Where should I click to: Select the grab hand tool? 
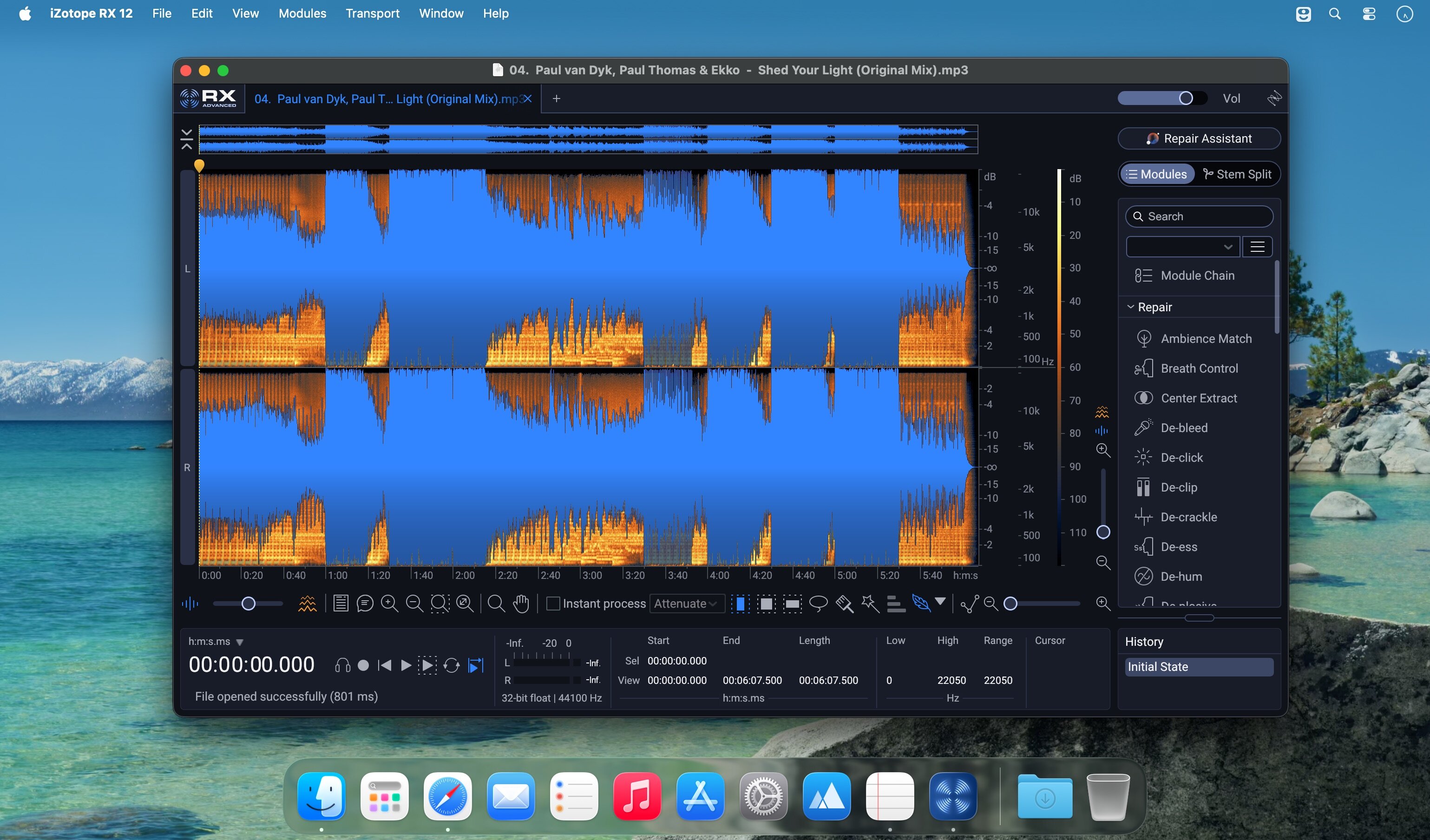point(521,604)
